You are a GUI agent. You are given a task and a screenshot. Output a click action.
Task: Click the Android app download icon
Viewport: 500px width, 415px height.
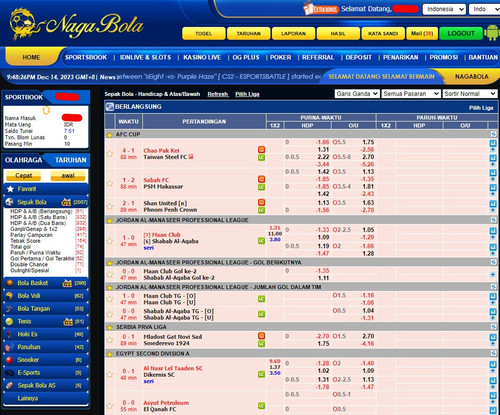492,33
